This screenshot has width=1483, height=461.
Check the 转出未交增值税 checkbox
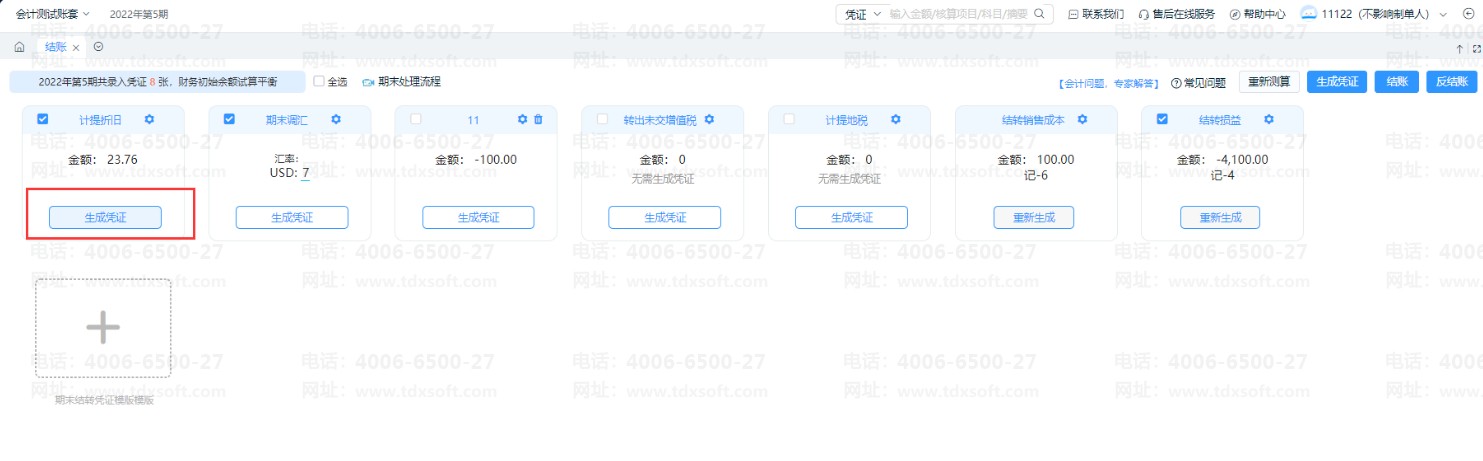(x=602, y=119)
